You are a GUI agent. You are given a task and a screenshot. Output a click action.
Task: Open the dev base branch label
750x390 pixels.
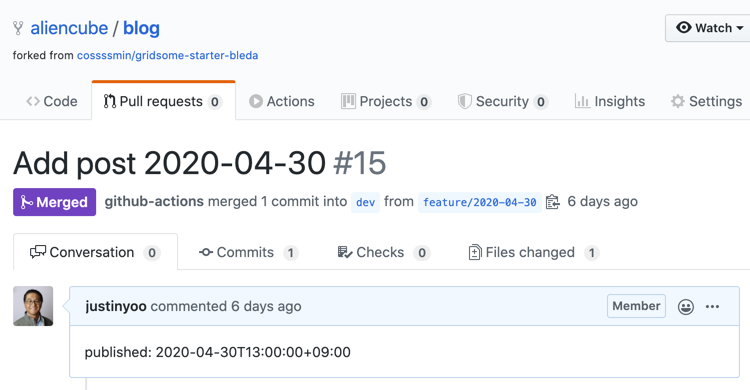(x=365, y=202)
